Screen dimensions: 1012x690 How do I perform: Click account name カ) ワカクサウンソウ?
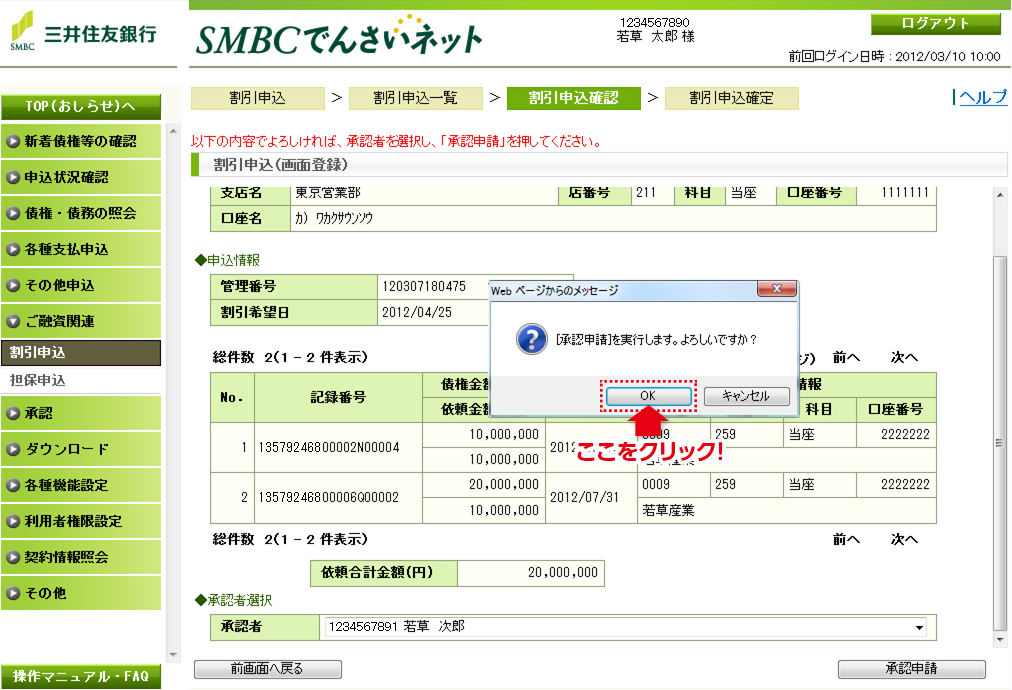coord(334,219)
